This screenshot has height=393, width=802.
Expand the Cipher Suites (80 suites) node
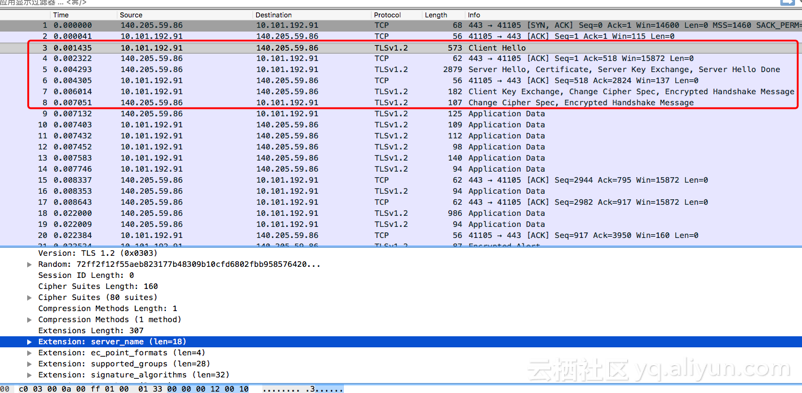[x=29, y=297]
